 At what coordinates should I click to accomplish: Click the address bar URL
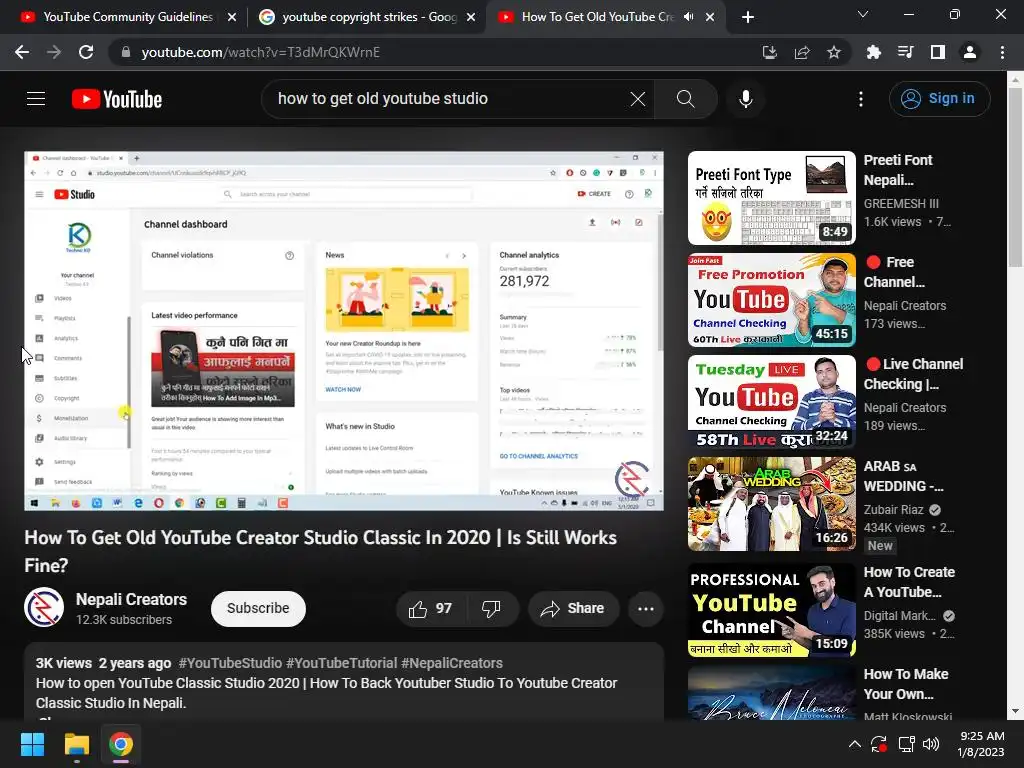click(x=261, y=52)
